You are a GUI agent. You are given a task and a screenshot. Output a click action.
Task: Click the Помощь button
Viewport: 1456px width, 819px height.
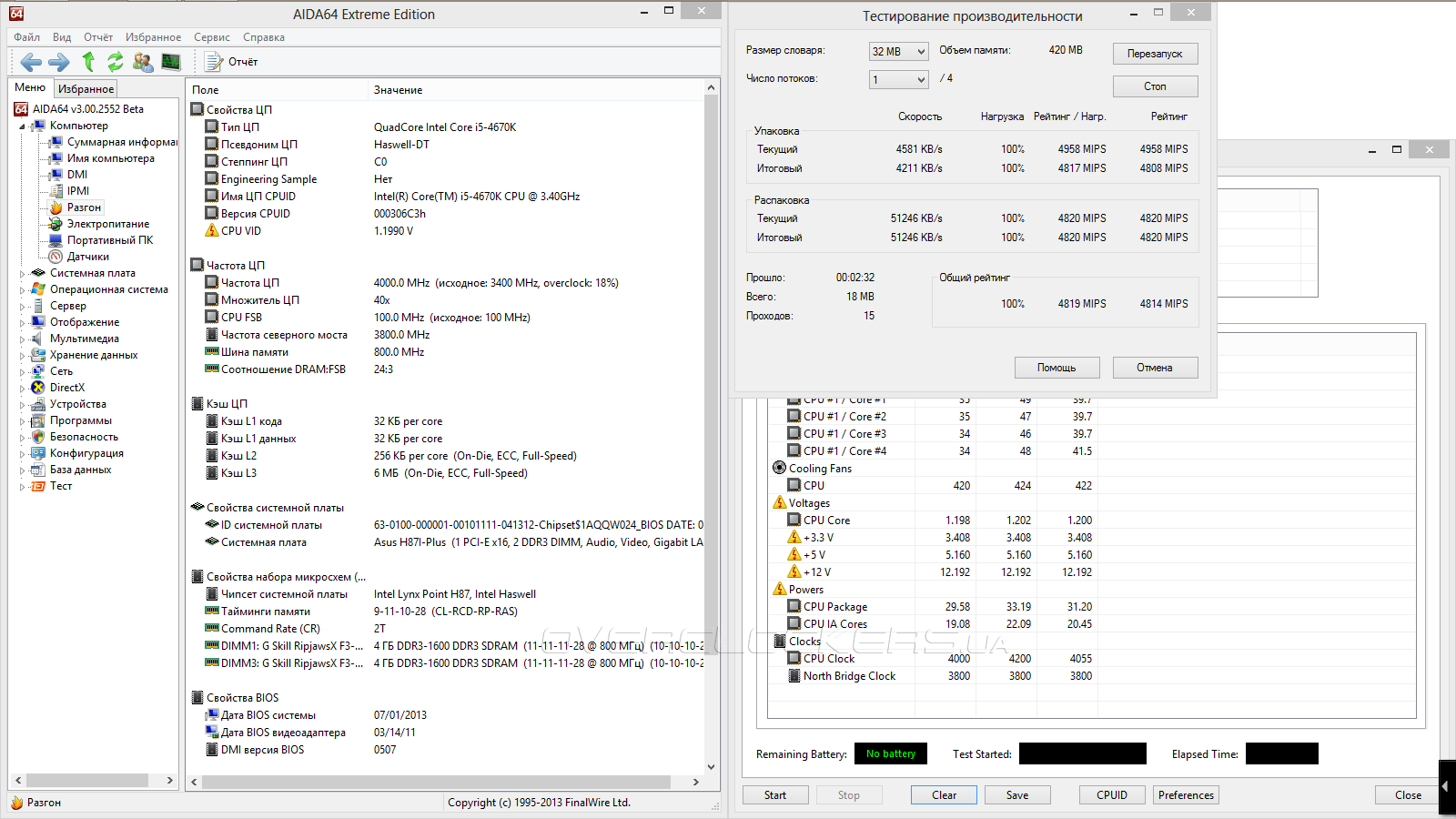click(x=1057, y=368)
